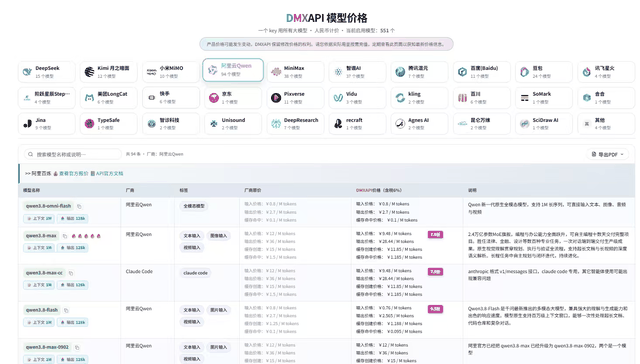Select the 智谱AI vendor card

pos(357,72)
